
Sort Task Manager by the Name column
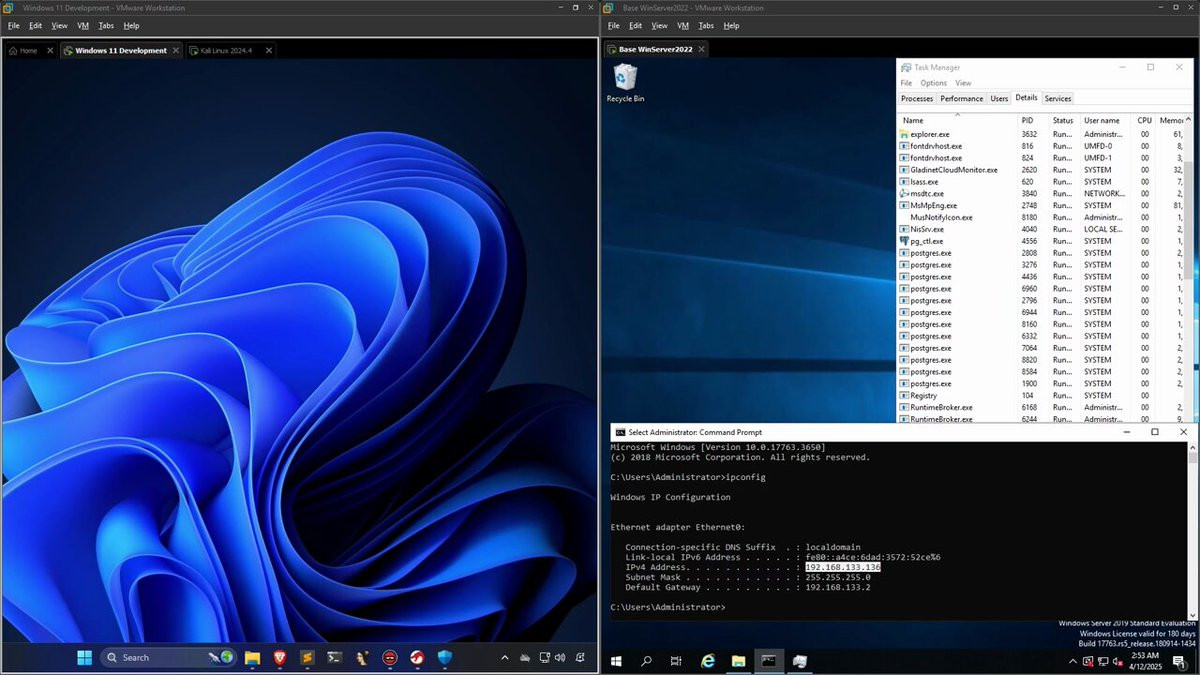pos(957,120)
